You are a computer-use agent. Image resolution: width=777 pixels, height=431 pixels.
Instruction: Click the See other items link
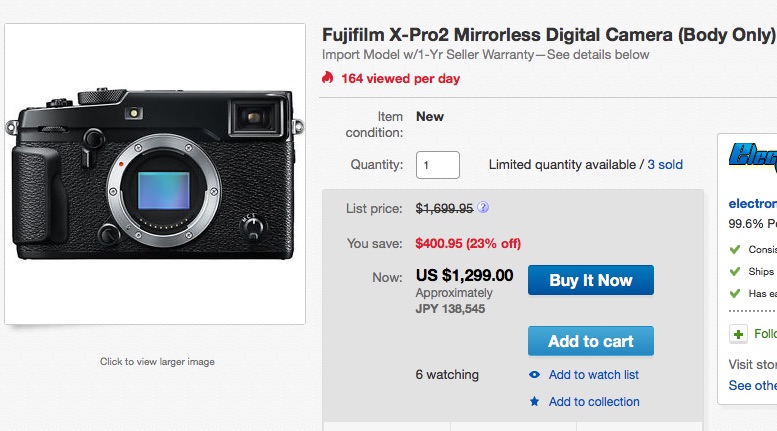click(x=752, y=385)
